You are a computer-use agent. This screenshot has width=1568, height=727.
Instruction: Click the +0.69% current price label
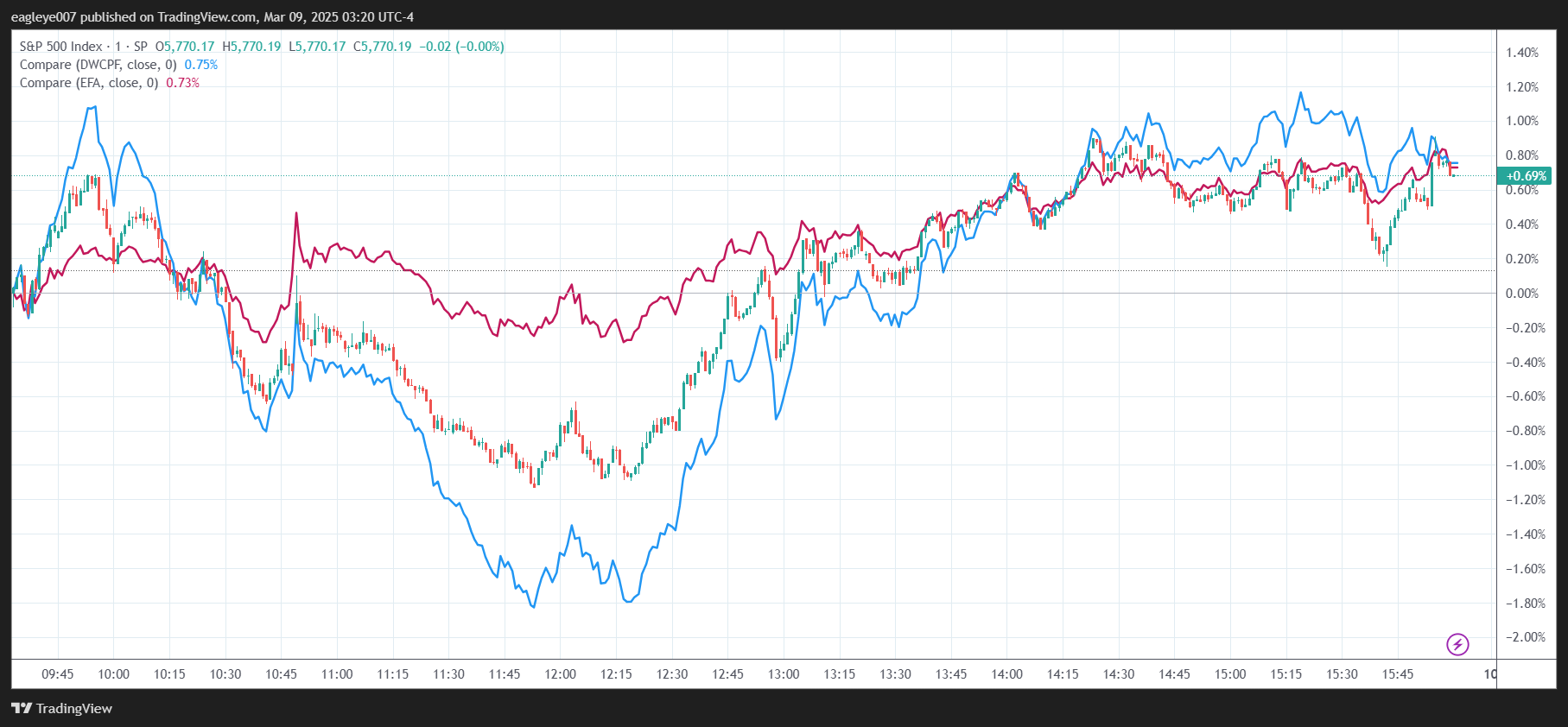1526,176
